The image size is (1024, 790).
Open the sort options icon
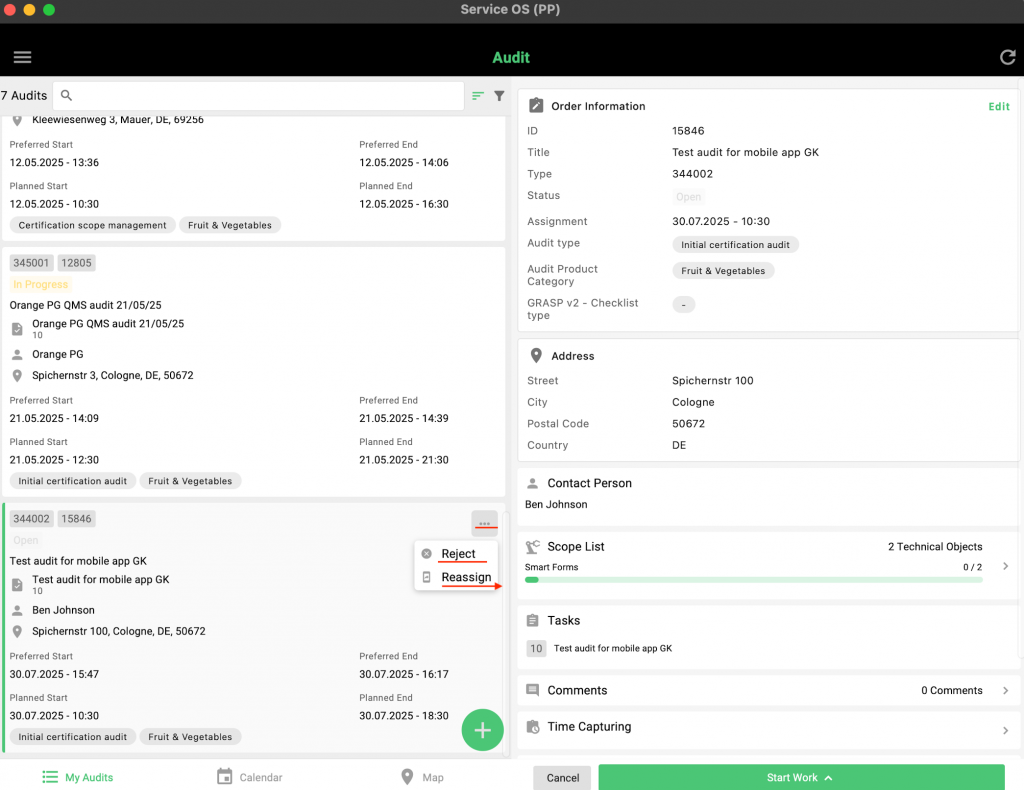[478, 96]
